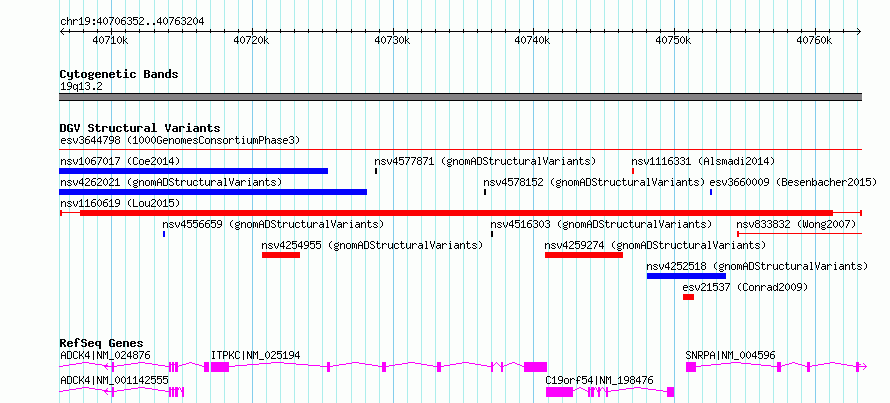Click the 40730k ruler tick label

point(393,41)
